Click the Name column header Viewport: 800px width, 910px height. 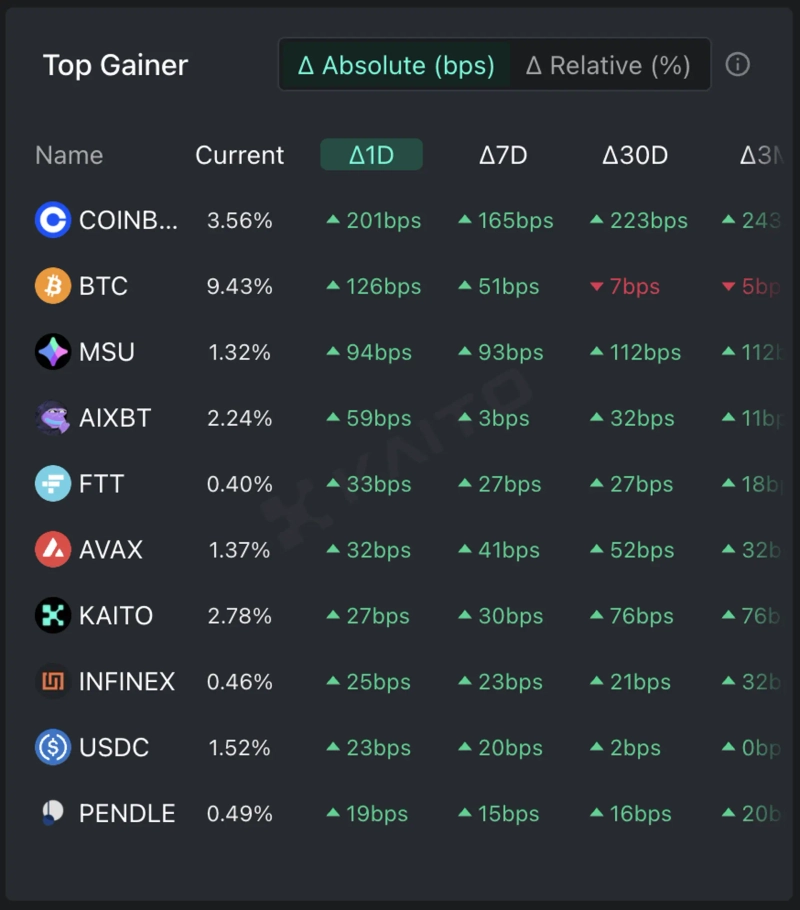pos(69,155)
